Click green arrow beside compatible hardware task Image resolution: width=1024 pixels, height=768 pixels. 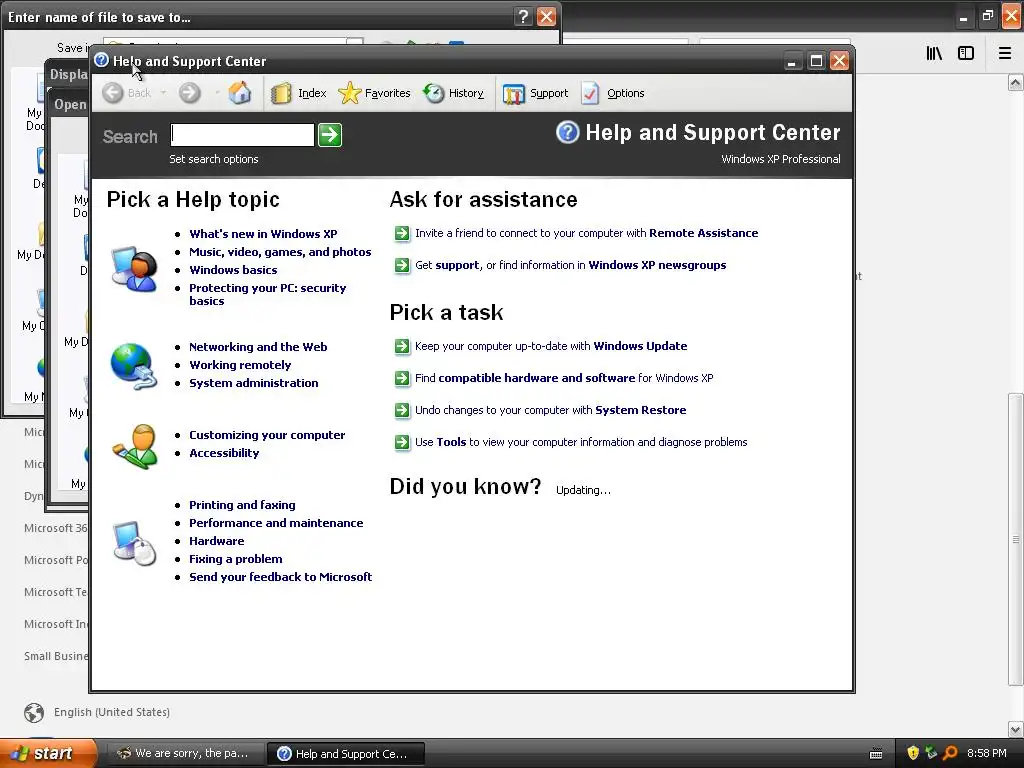coord(402,378)
